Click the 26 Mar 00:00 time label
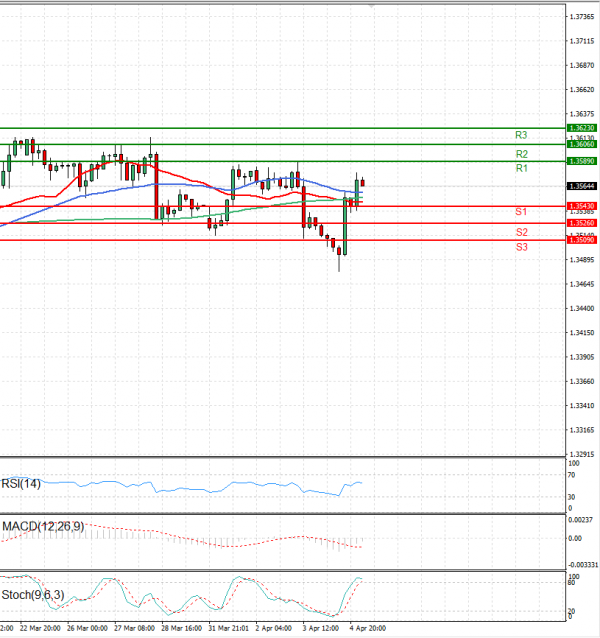 point(87,628)
